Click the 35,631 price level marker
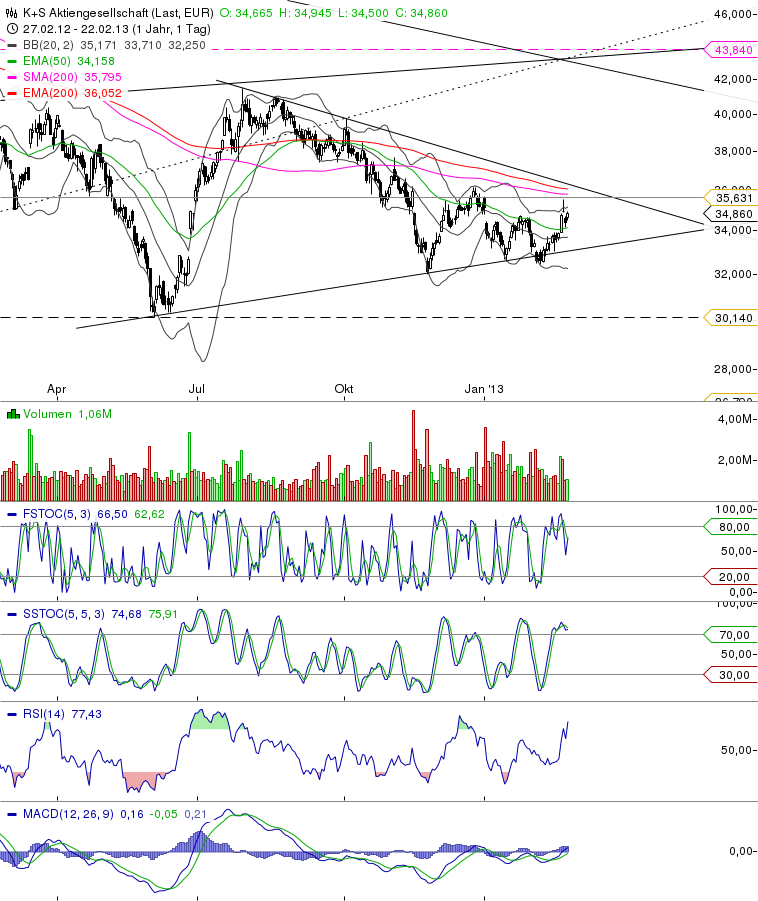Image resolution: width=758 pixels, height=901 pixels. [730, 198]
